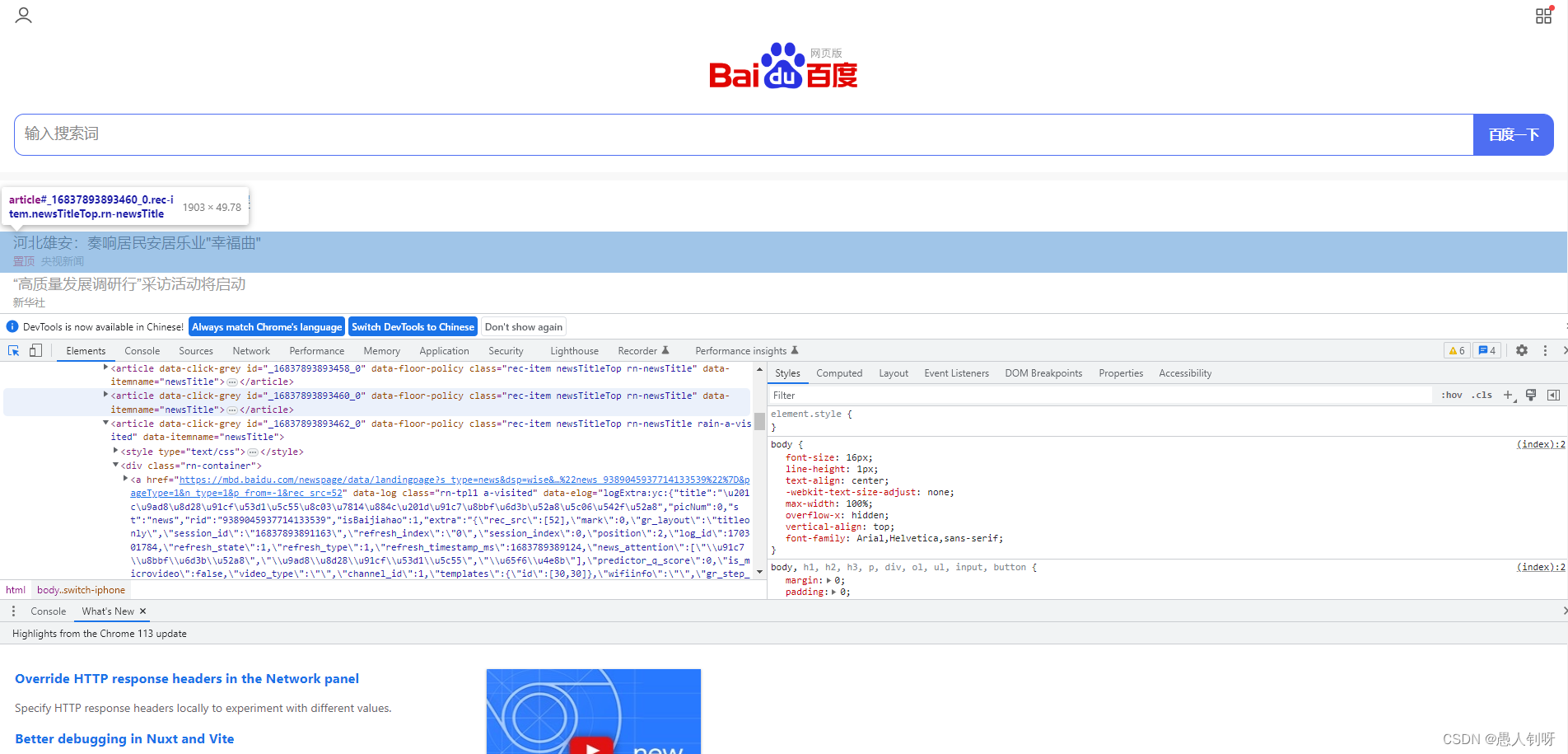
Task: Switch to Performance insights panel
Action: [746, 351]
